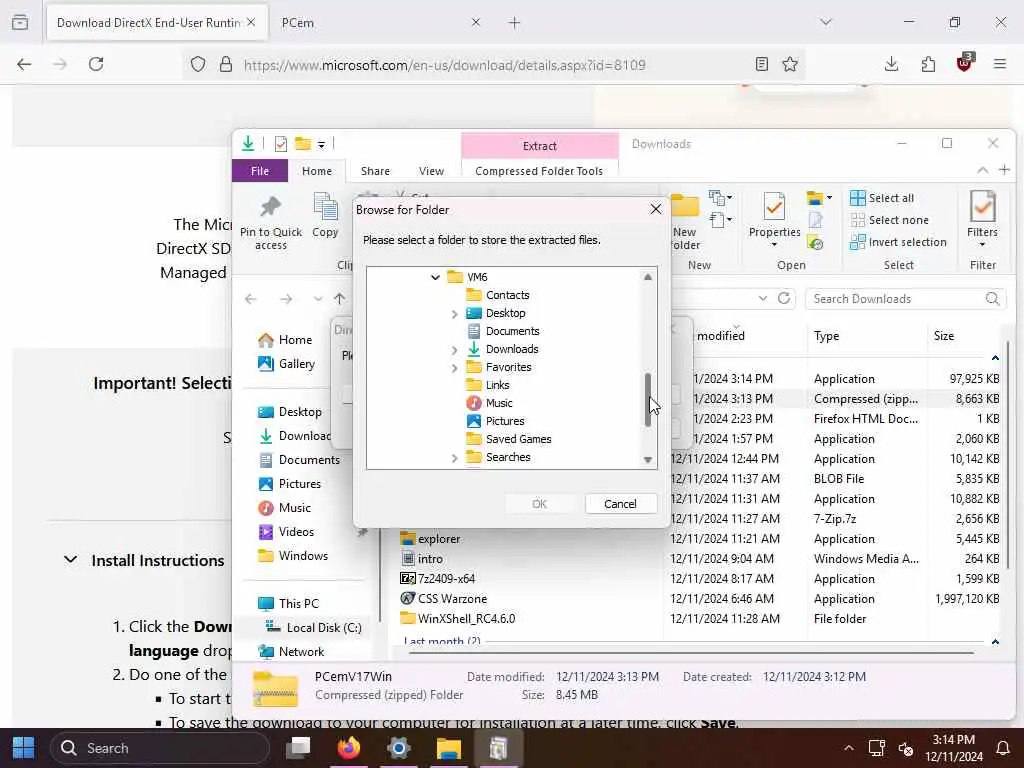Expand Searches node in folder tree
1024x768 pixels.
point(455,458)
